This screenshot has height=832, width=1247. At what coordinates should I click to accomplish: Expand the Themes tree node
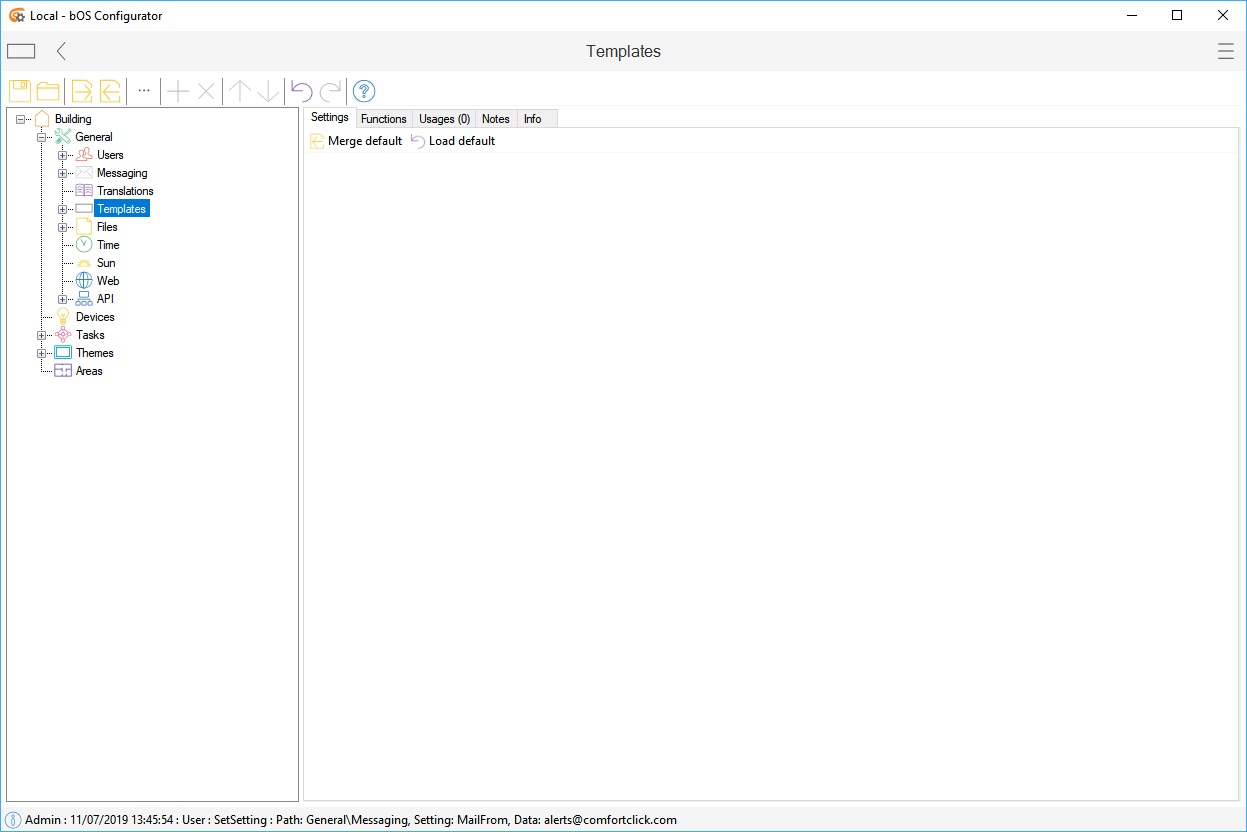[x=42, y=353]
